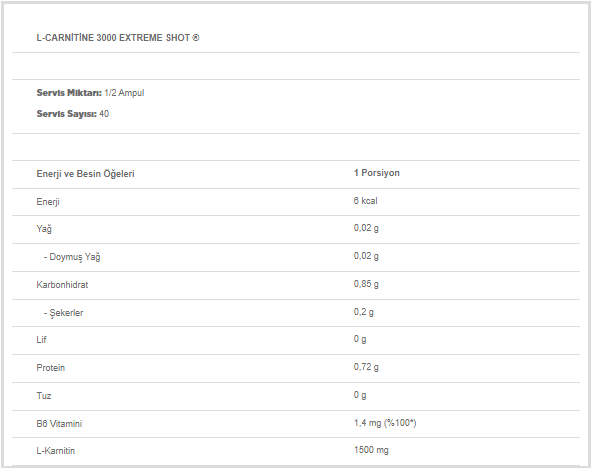The height and width of the screenshot is (468, 592).
Task: Select the Tuz row label
Action: tap(44, 396)
